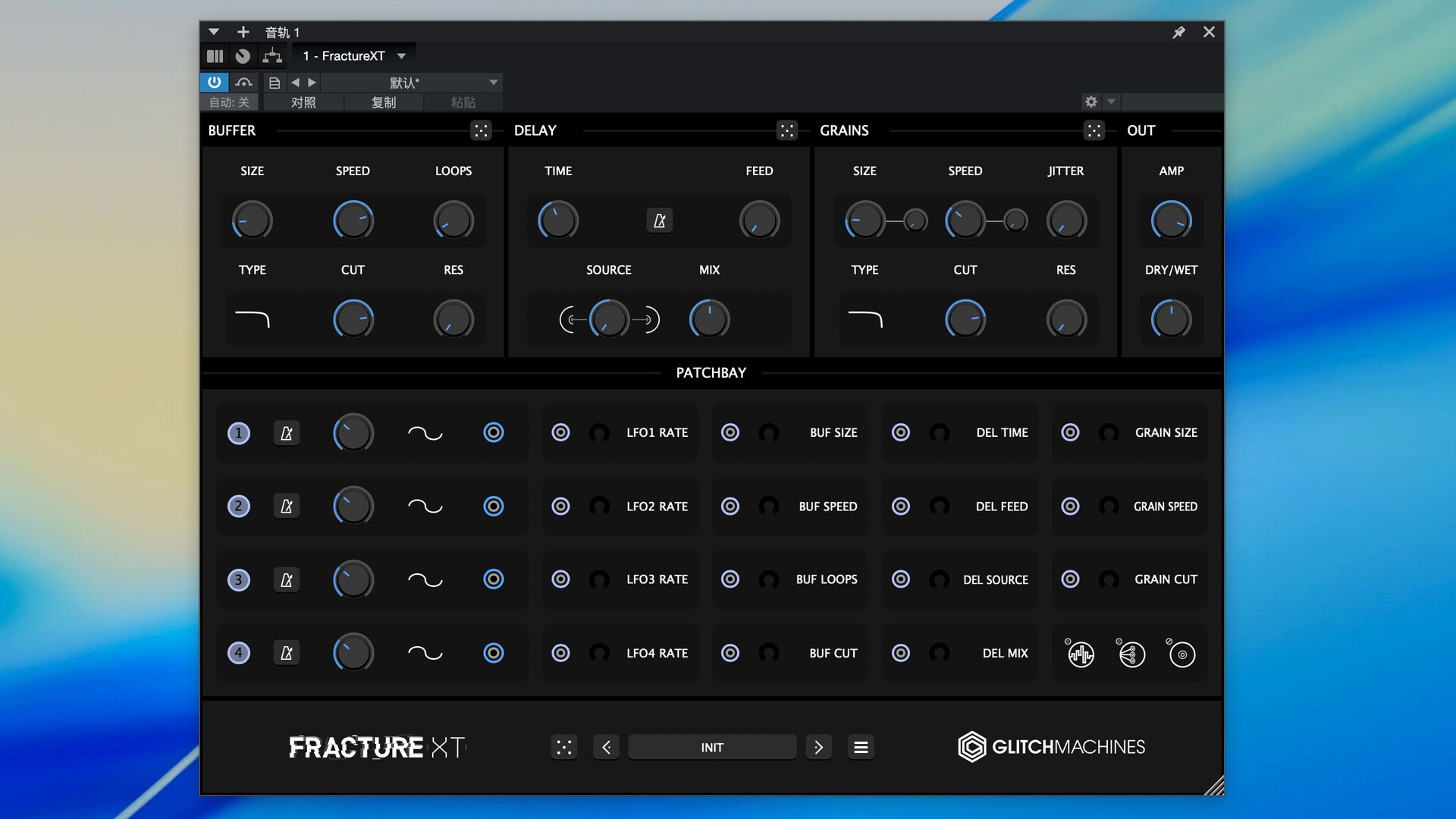Toggle LFO 3 on/off number button
Image resolution: width=1456 pixels, height=819 pixels.
click(238, 579)
